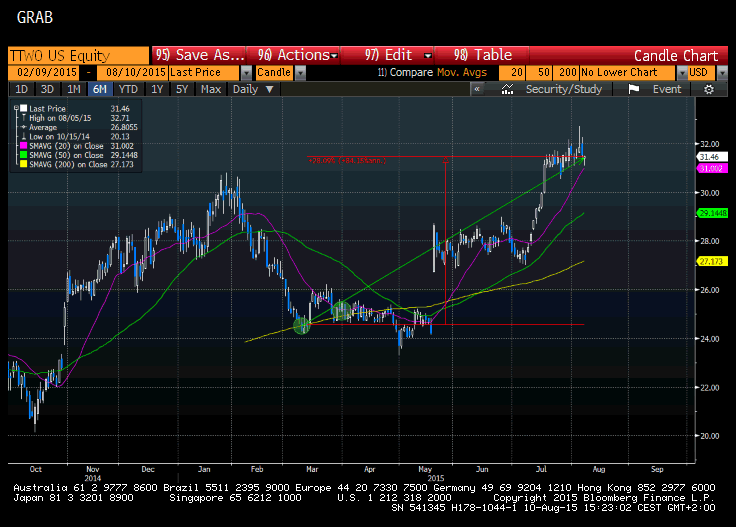Select the YTD range tab
The width and height of the screenshot is (736, 527).
tap(128, 89)
